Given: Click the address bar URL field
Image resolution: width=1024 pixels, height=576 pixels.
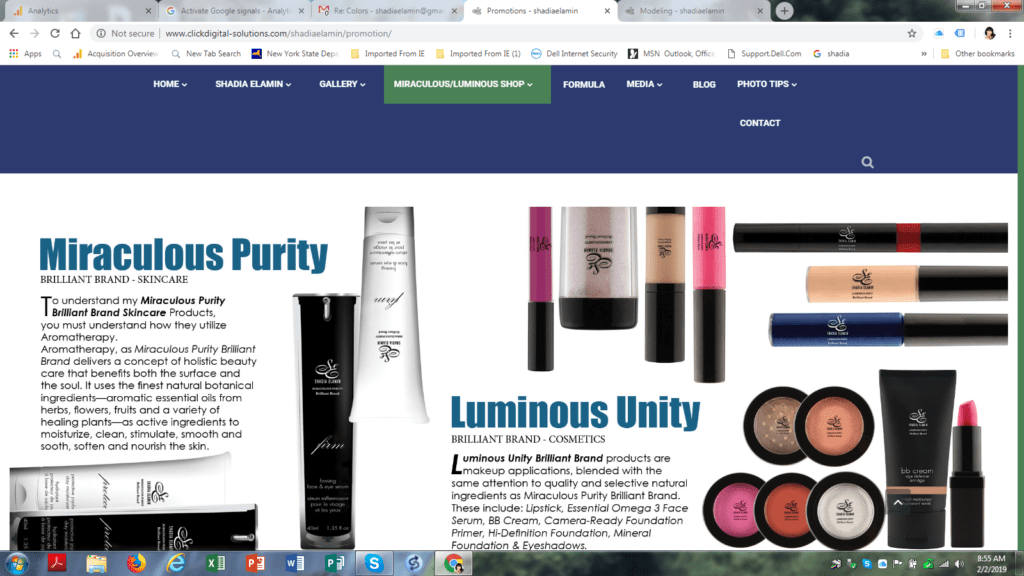Looking at the screenshot, I should [500, 33].
